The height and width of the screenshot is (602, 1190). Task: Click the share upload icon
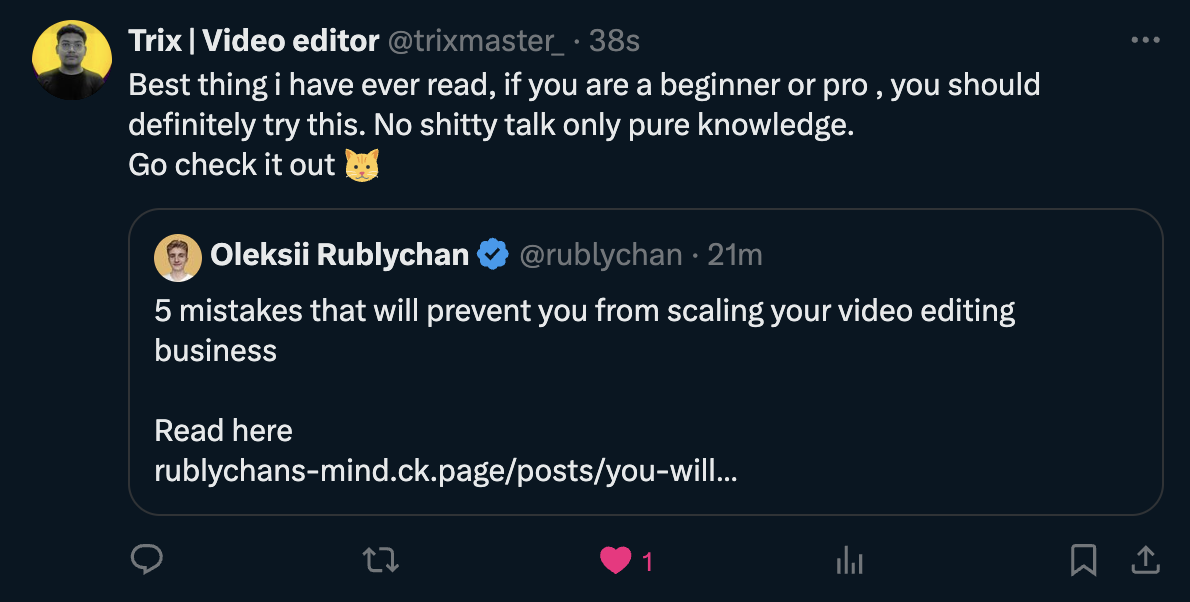tap(1145, 561)
